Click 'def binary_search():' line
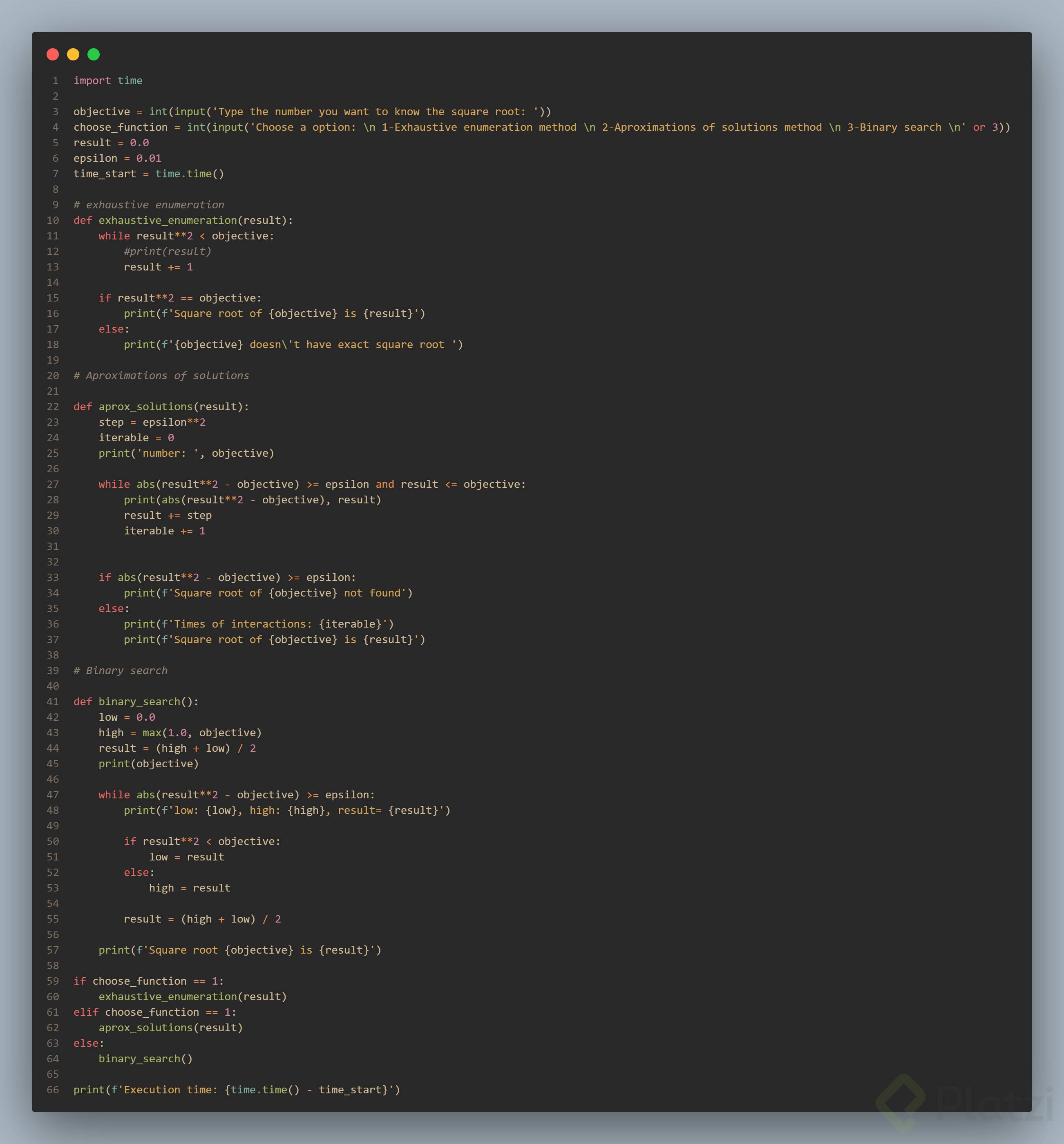1064x1144 pixels. pyautogui.click(x=136, y=702)
